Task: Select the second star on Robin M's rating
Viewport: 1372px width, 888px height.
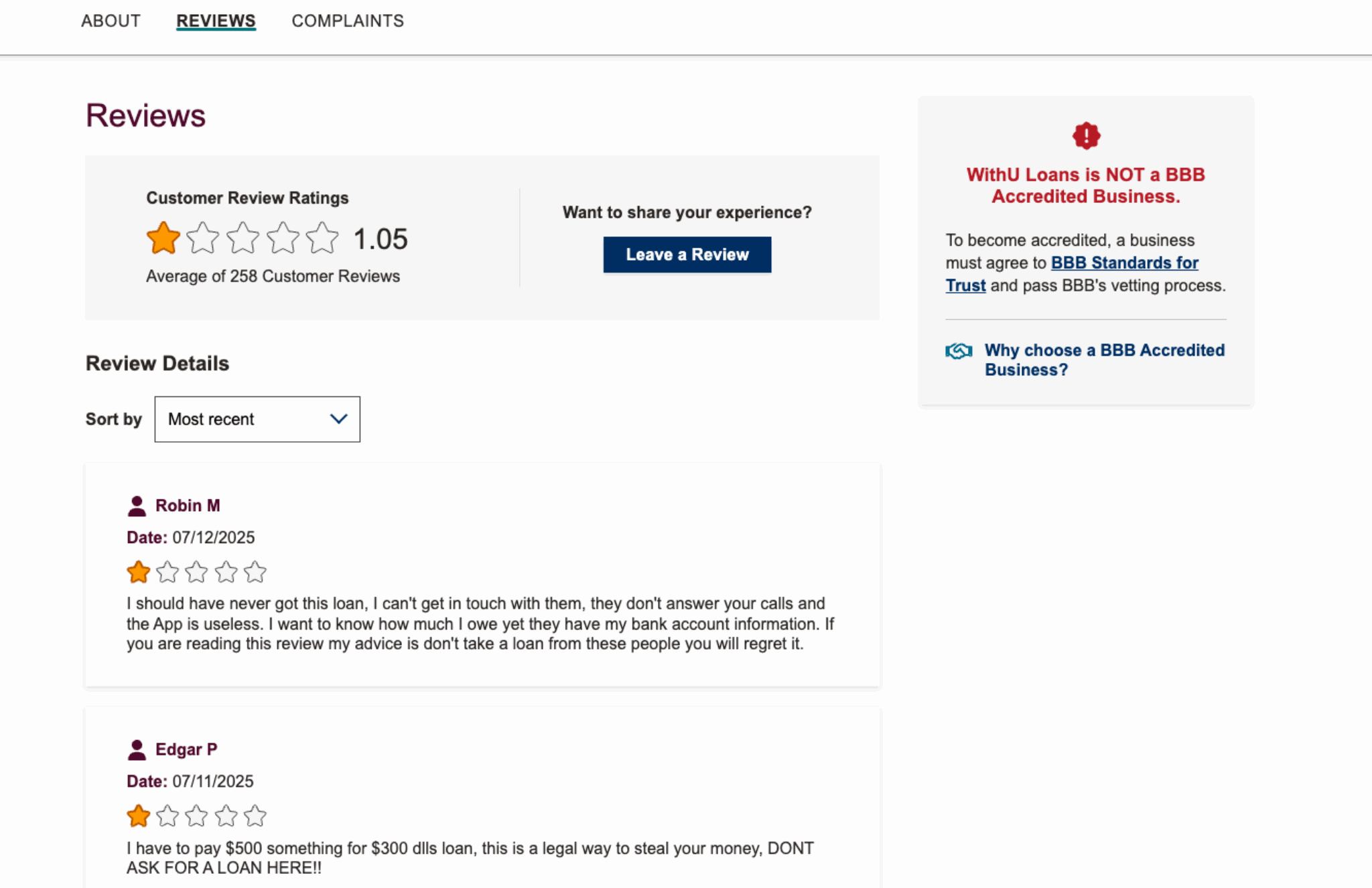Action: (167, 572)
